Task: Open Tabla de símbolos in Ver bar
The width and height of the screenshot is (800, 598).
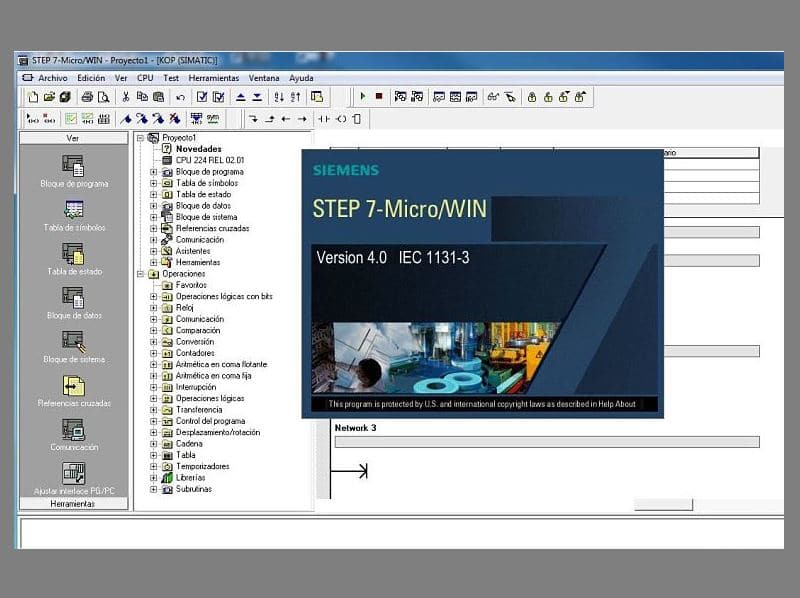Action: point(73,215)
